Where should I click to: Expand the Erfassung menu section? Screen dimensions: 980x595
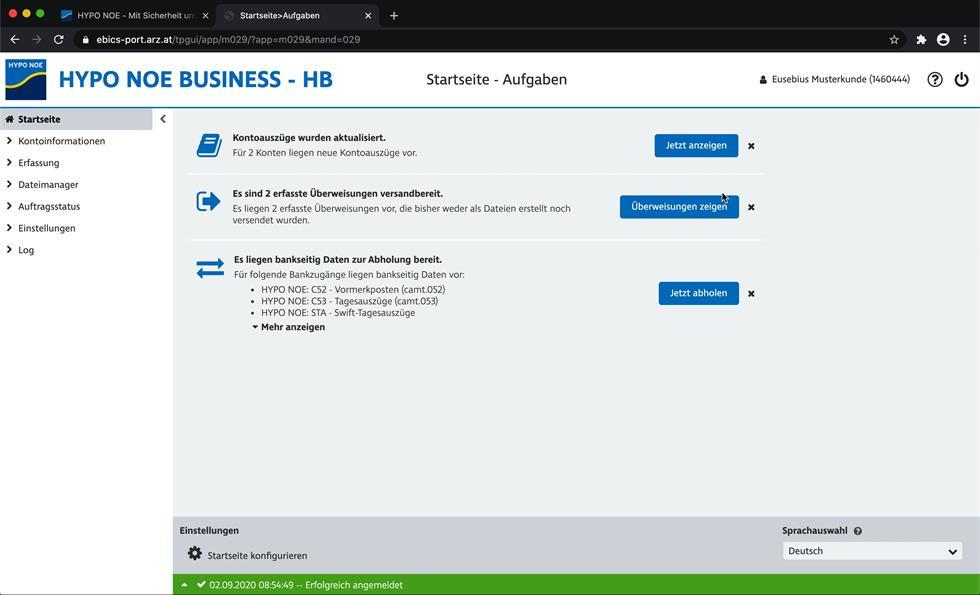(38, 163)
